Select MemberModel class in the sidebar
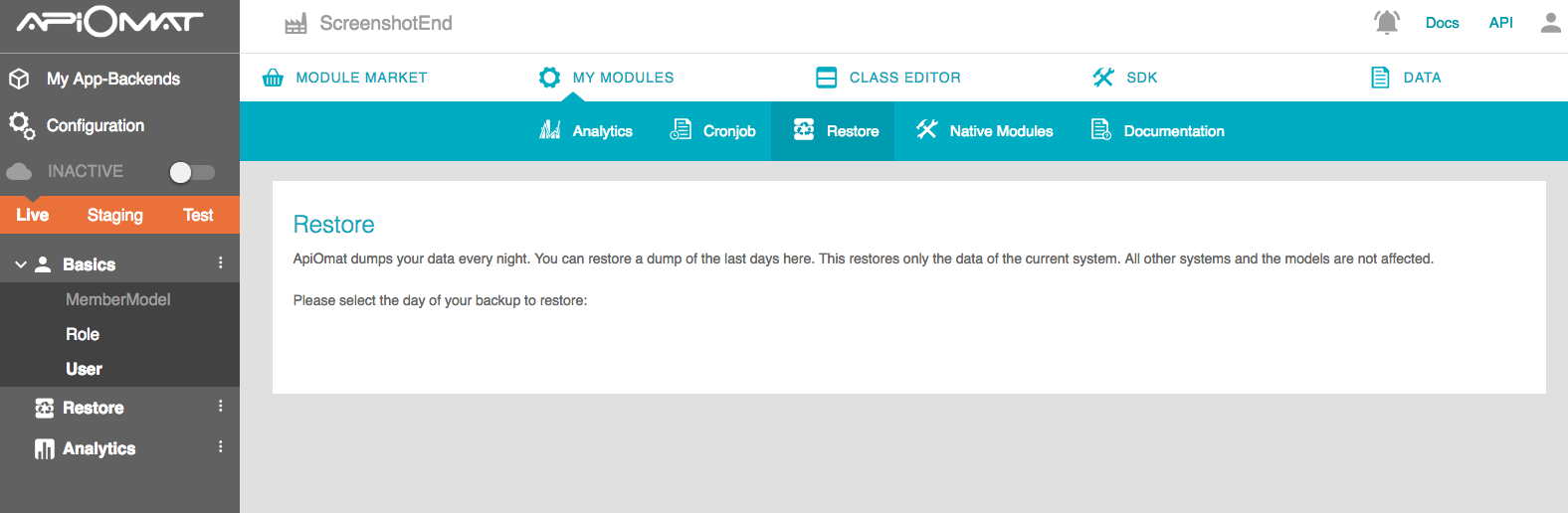 point(118,299)
